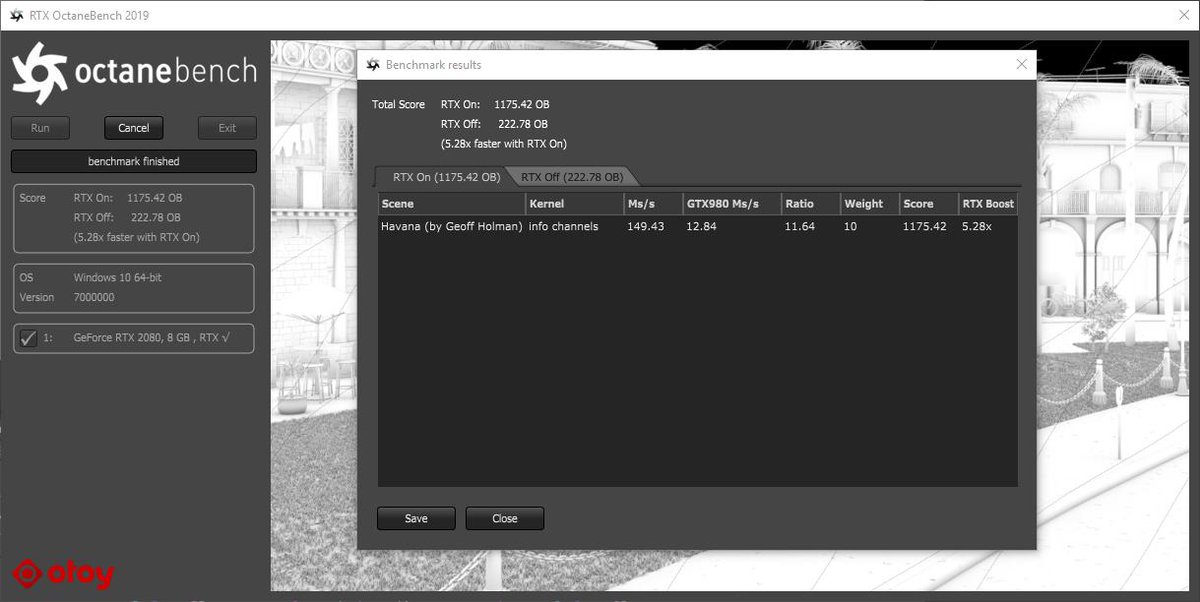1200x602 pixels.
Task: Click the Exit button
Action: (227, 128)
